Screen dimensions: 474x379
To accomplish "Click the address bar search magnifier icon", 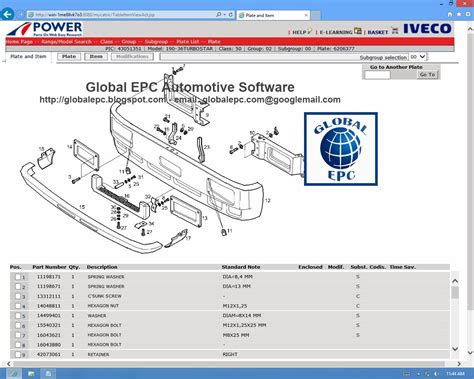I will [x=219, y=15].
